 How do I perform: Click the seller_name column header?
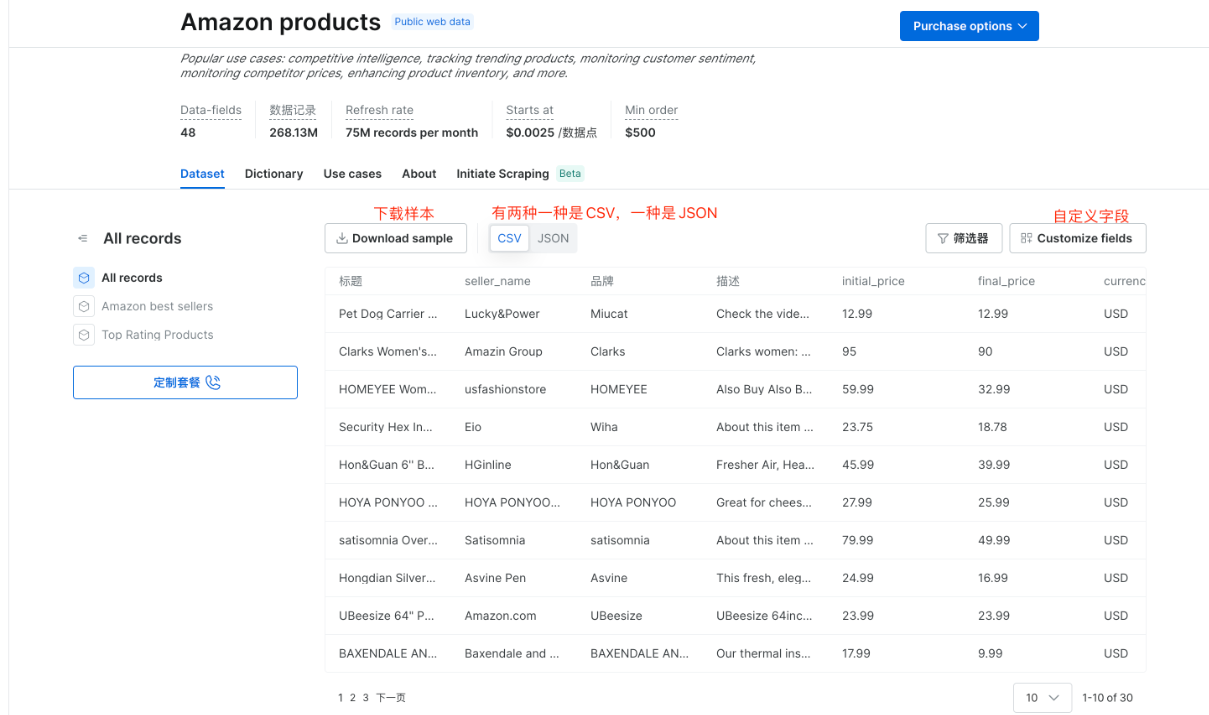(498, 282)
